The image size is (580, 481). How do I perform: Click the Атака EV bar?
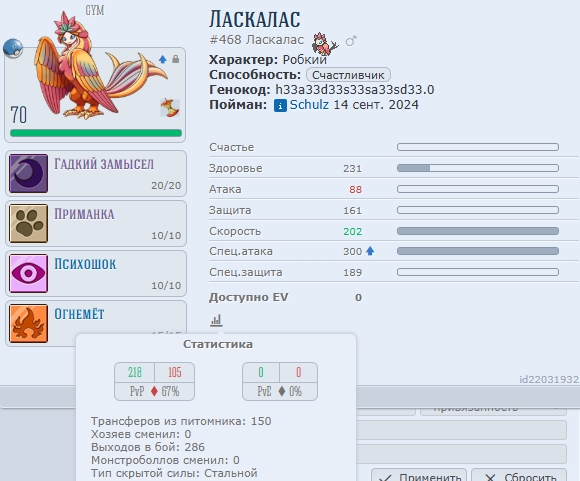(478, 189)
